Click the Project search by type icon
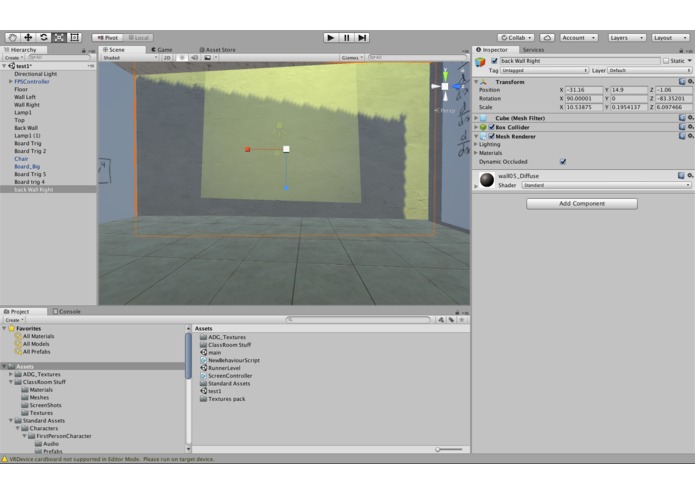This screenshot has width=695, height=494. click(x=441, y=319)
